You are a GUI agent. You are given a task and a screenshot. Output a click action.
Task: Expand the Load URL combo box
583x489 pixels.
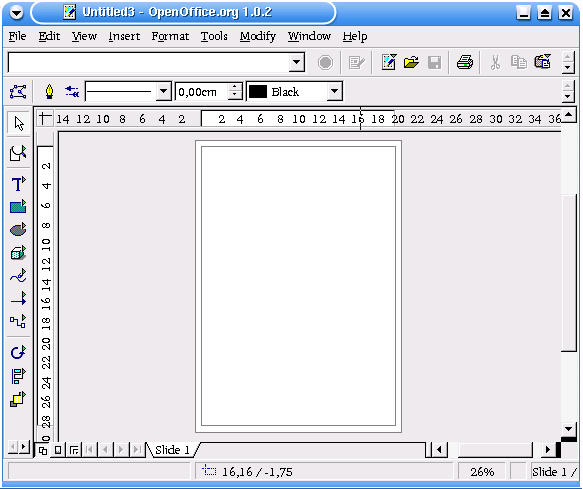tap(296, 62)
